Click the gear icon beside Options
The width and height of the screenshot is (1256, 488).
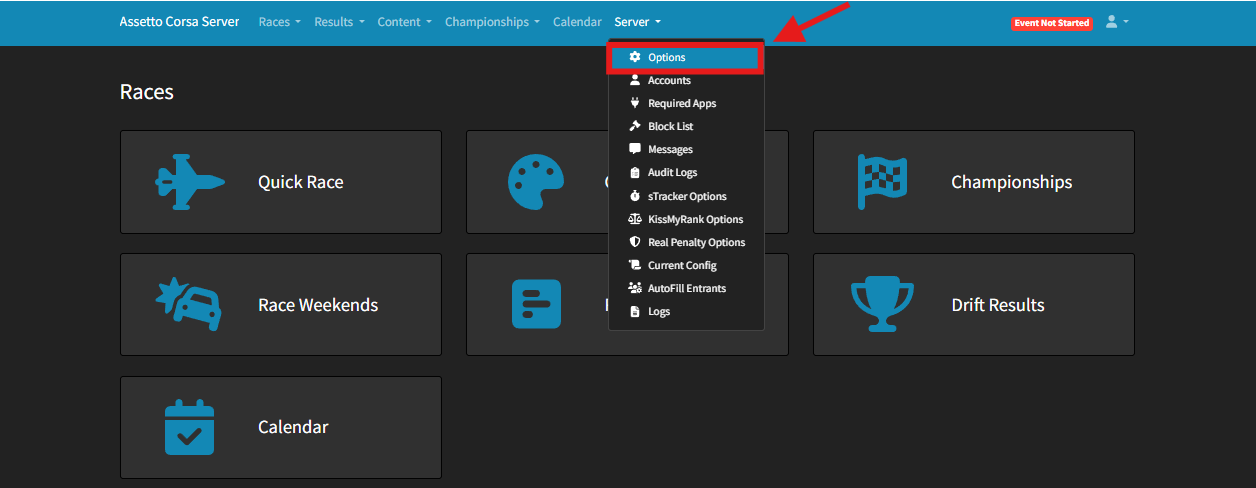[635, 58]
